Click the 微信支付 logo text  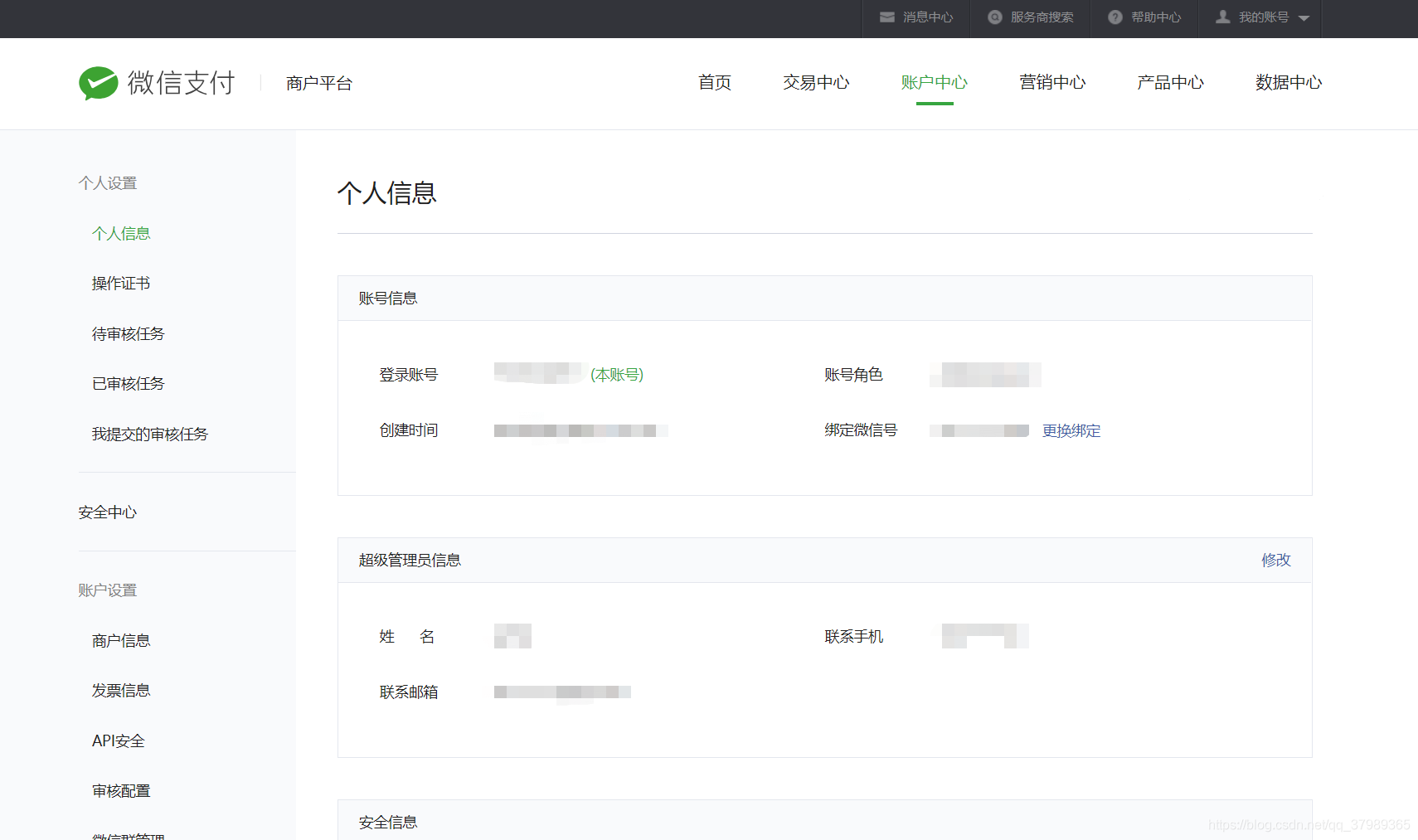182,83
